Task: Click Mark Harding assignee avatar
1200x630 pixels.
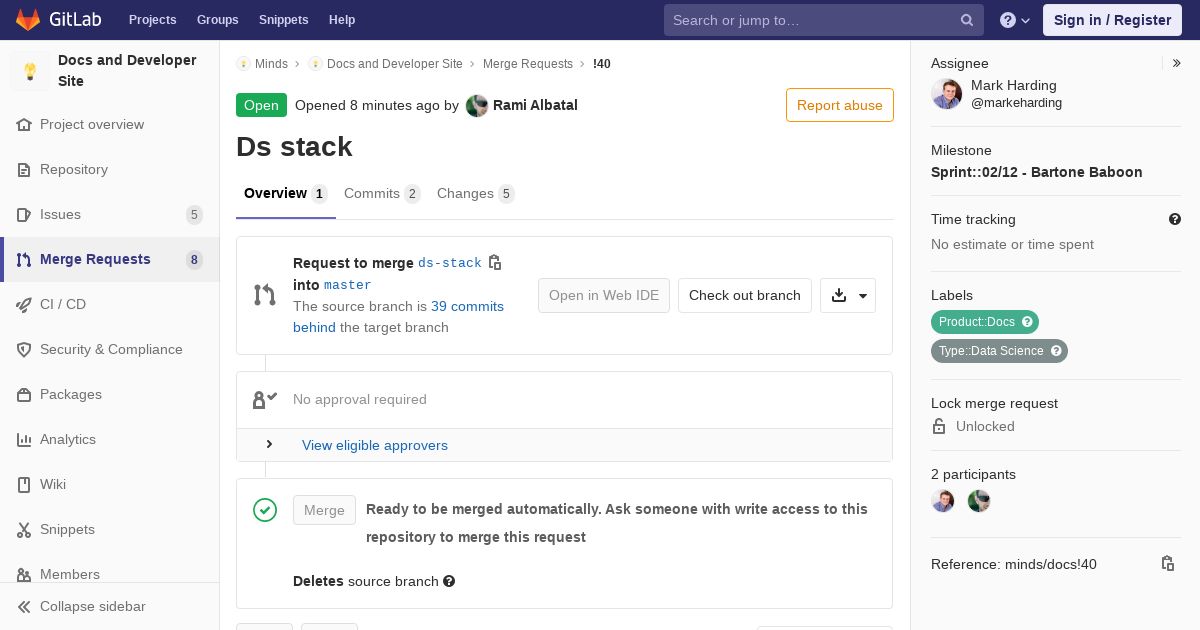Action: [947, 94]
